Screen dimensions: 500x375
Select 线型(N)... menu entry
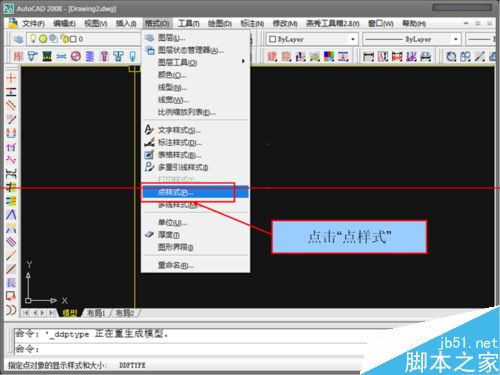(196, 87)
